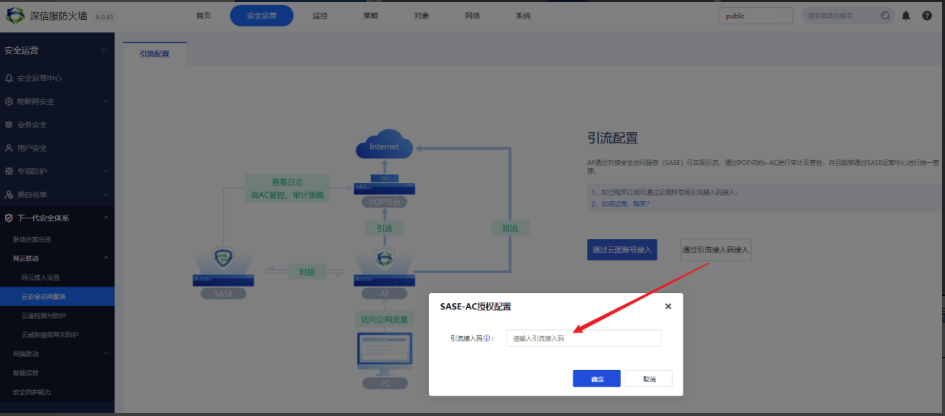Viewport: 945px width, 416px height.
Task: Expand the 网端联动 submenu chevron
Action: pos(106,353)
